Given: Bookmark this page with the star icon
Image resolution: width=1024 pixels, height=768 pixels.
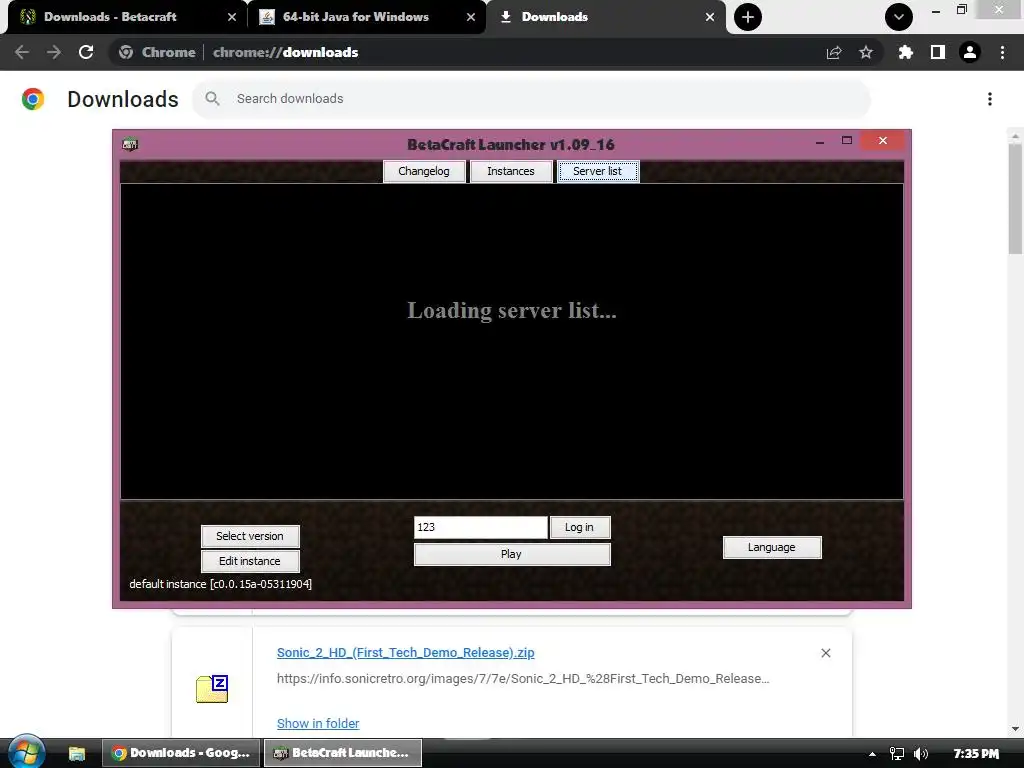Looking at the screenshot, I should pos(866,52).
